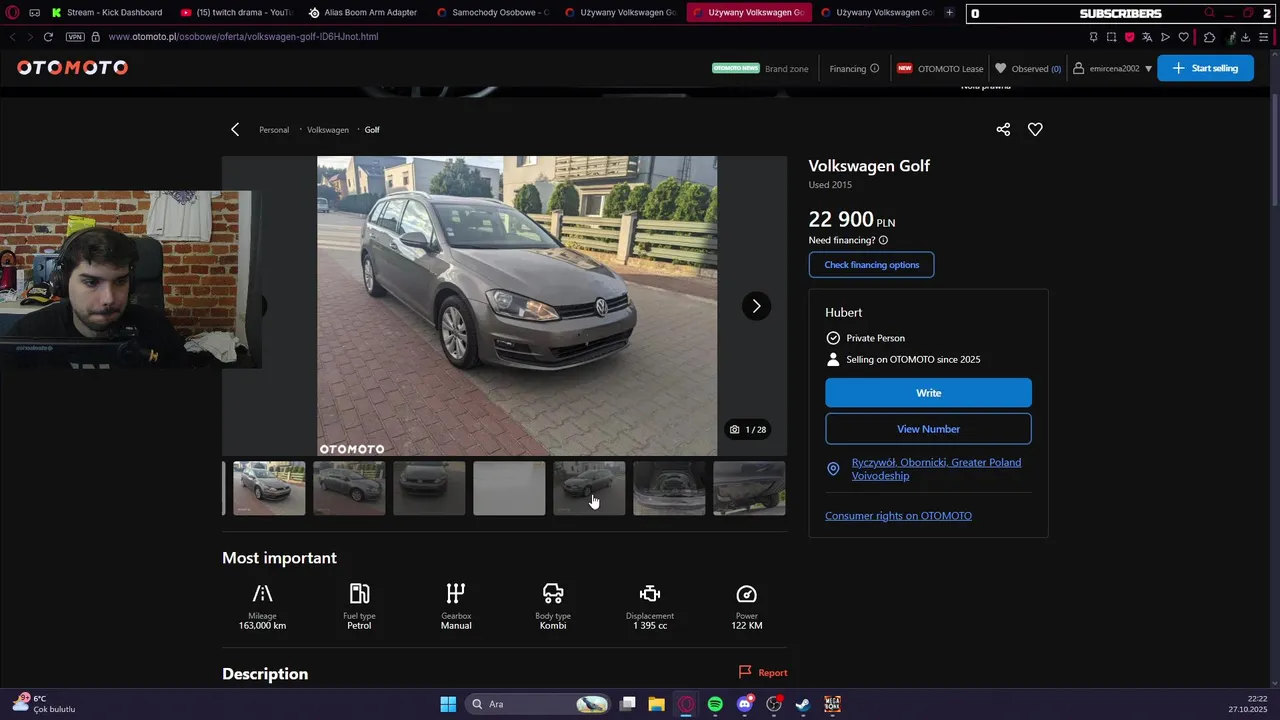This screenshot has width=1280, height=720.
Task: Open the financing info icon in header
Action: coord(874,69)
